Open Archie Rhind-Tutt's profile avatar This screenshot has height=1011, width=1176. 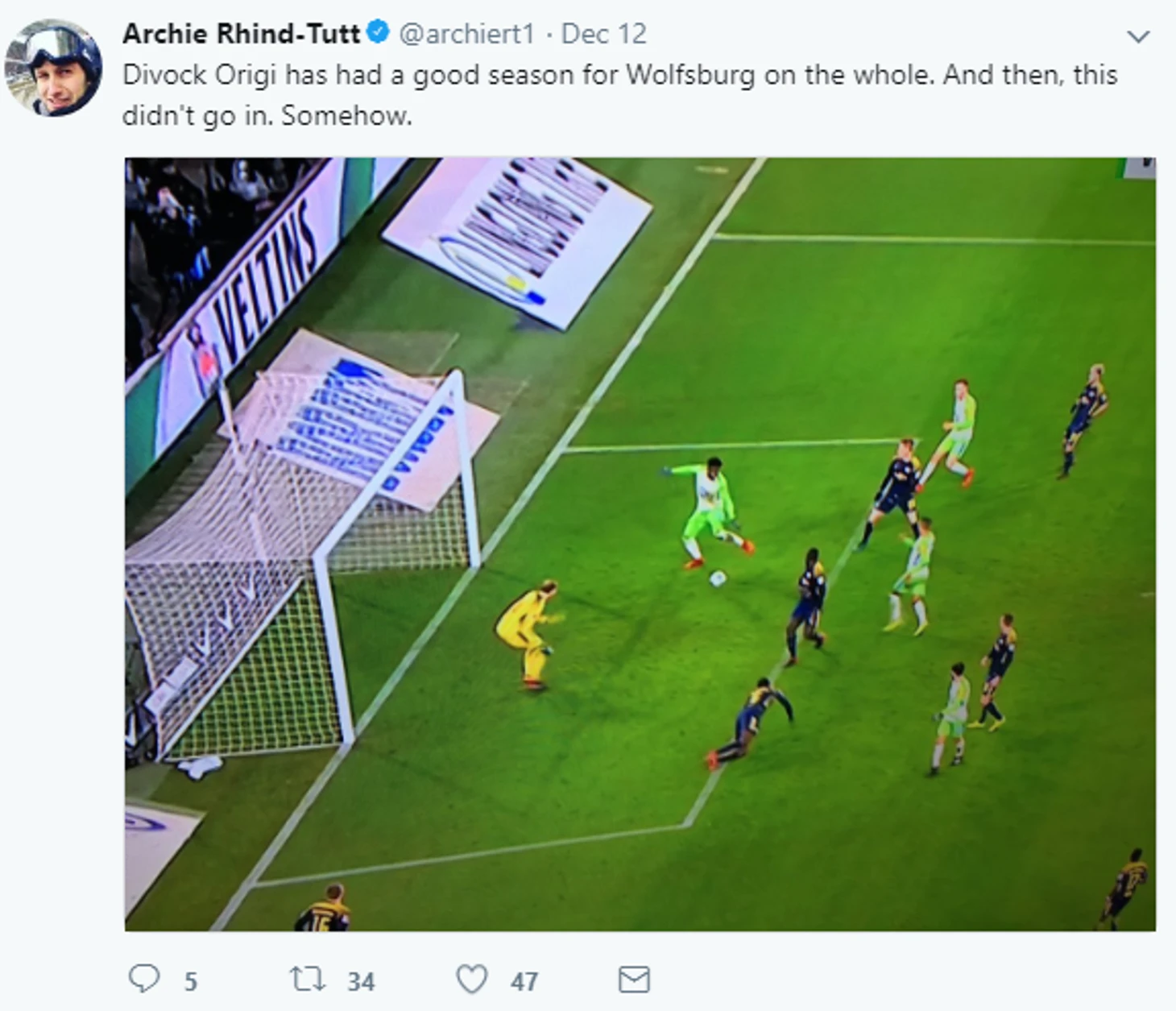pos(53,68)
